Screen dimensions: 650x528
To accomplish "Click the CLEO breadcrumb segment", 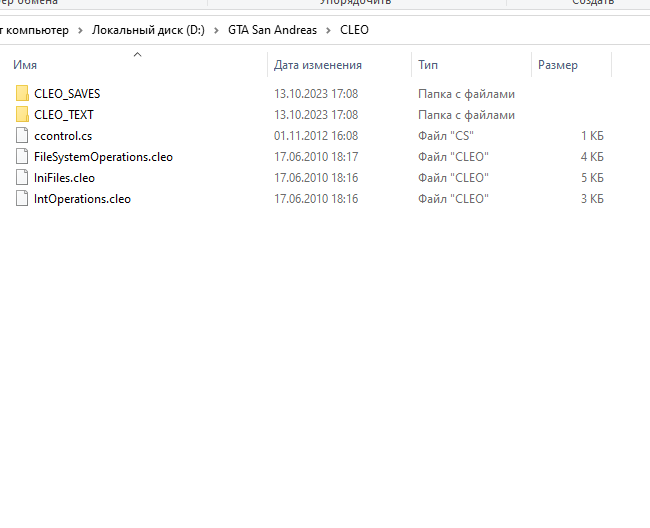I will [x=354, y=30].
